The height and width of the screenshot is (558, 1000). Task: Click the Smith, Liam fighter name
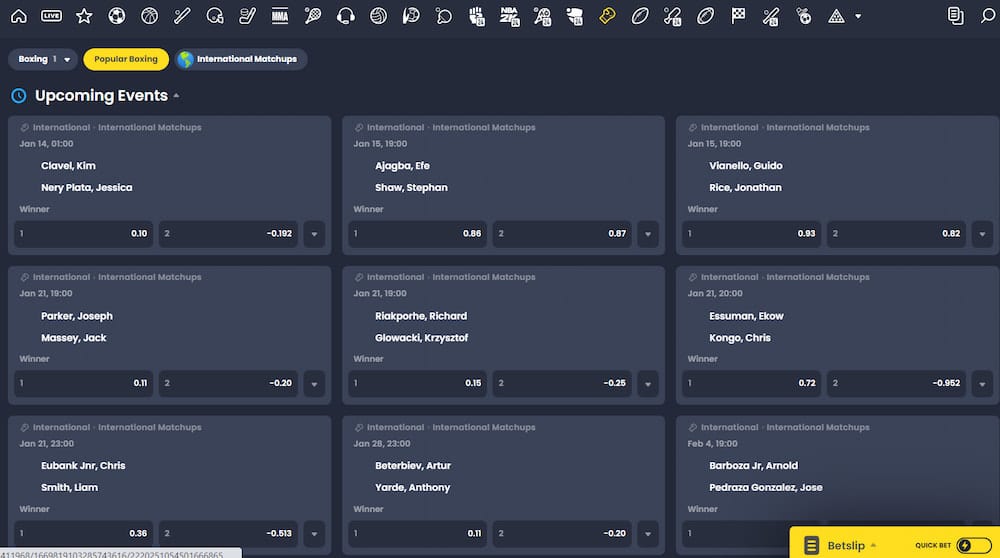coord(70,488)
